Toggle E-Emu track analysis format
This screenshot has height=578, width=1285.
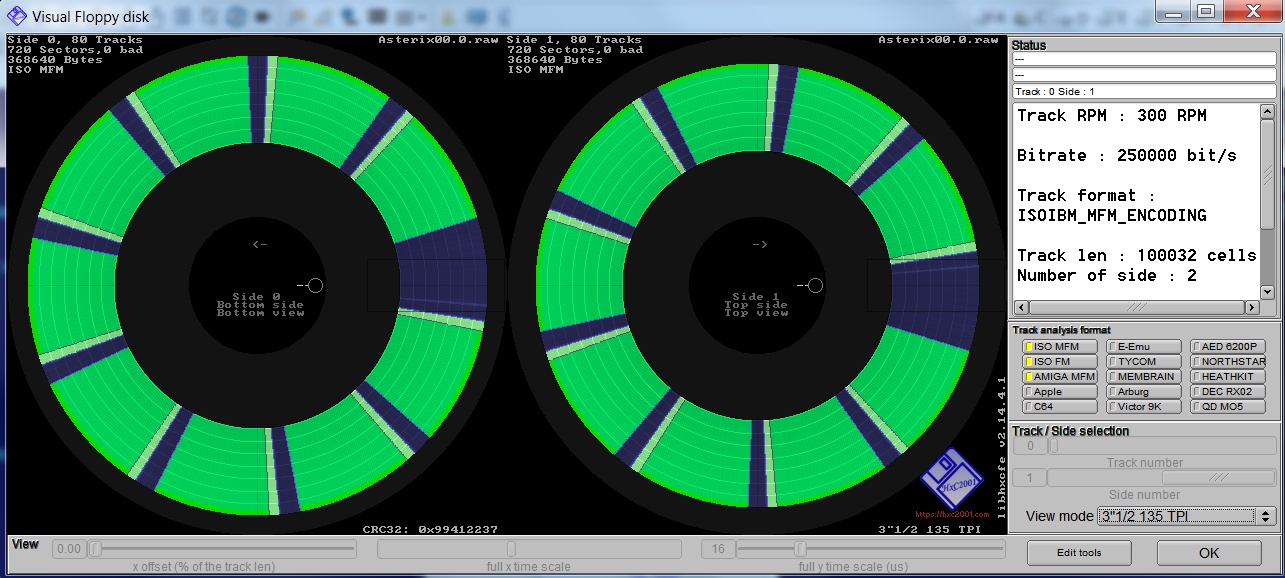[x=1143, y=346]
